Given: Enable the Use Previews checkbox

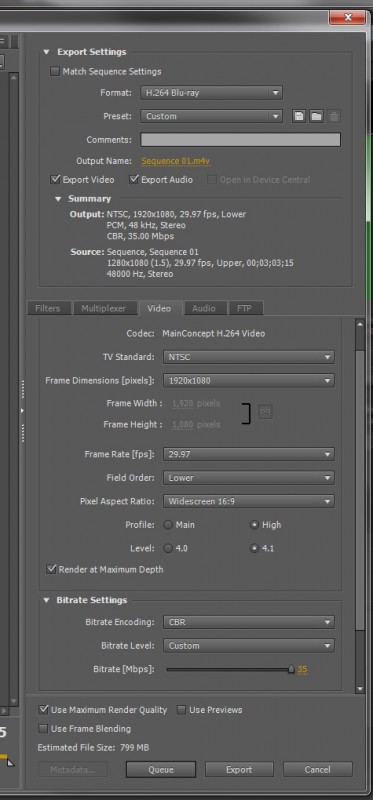Looking at the screenshot, I should pyautogui.click(x=181, y=710).
